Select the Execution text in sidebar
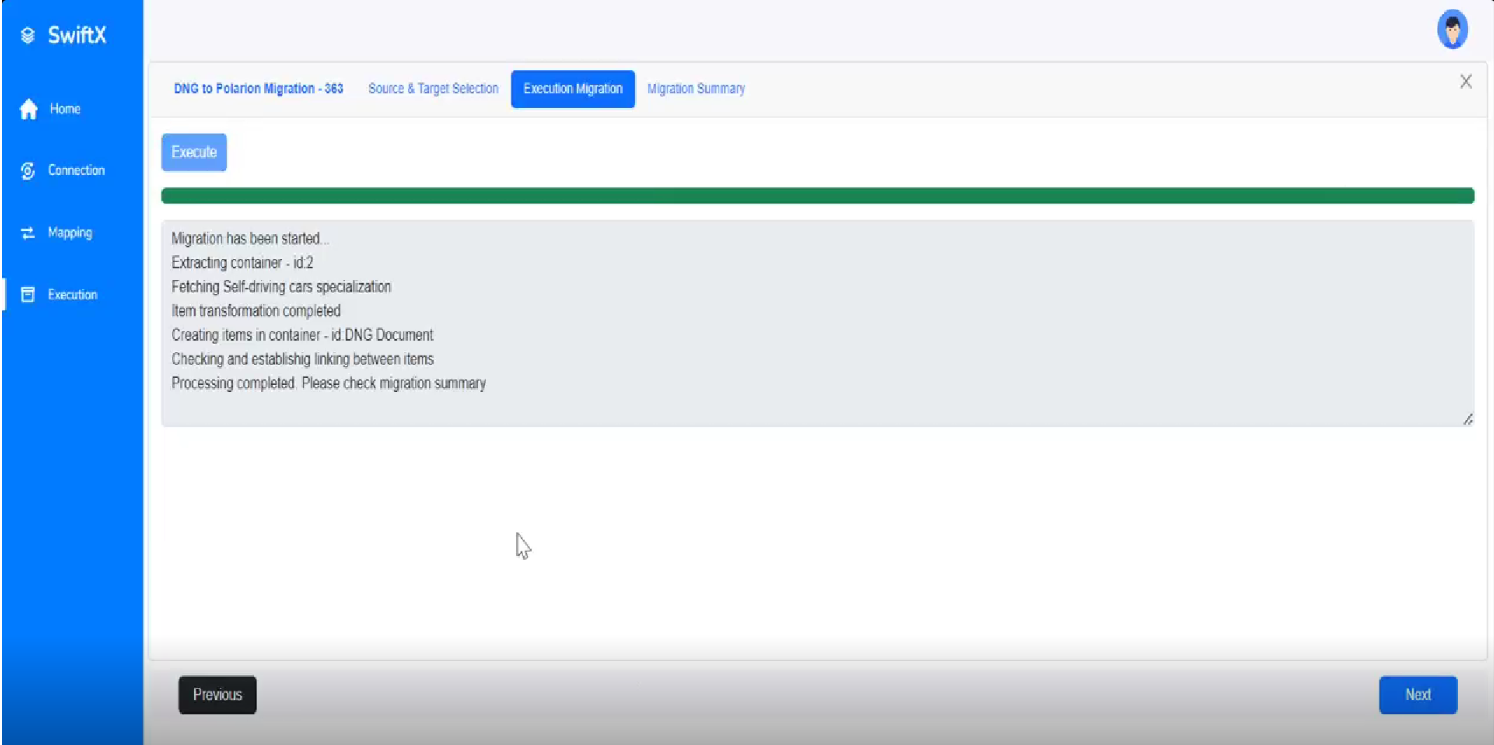The height and width of the screenshot is (745, 1494). tap(73, 295)
